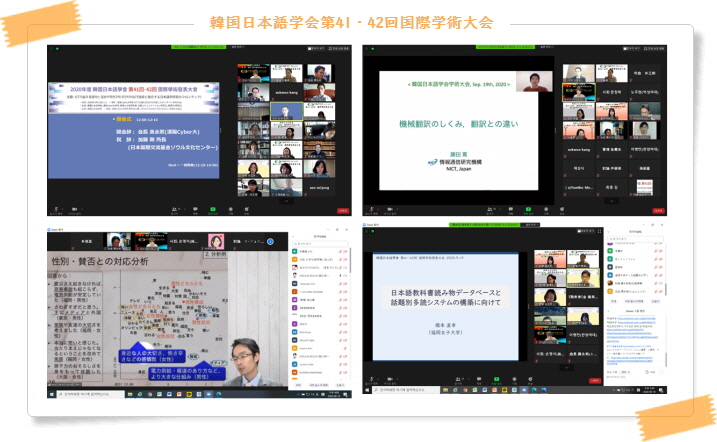Click red End button in top-left Zoom

click(343, 211)
